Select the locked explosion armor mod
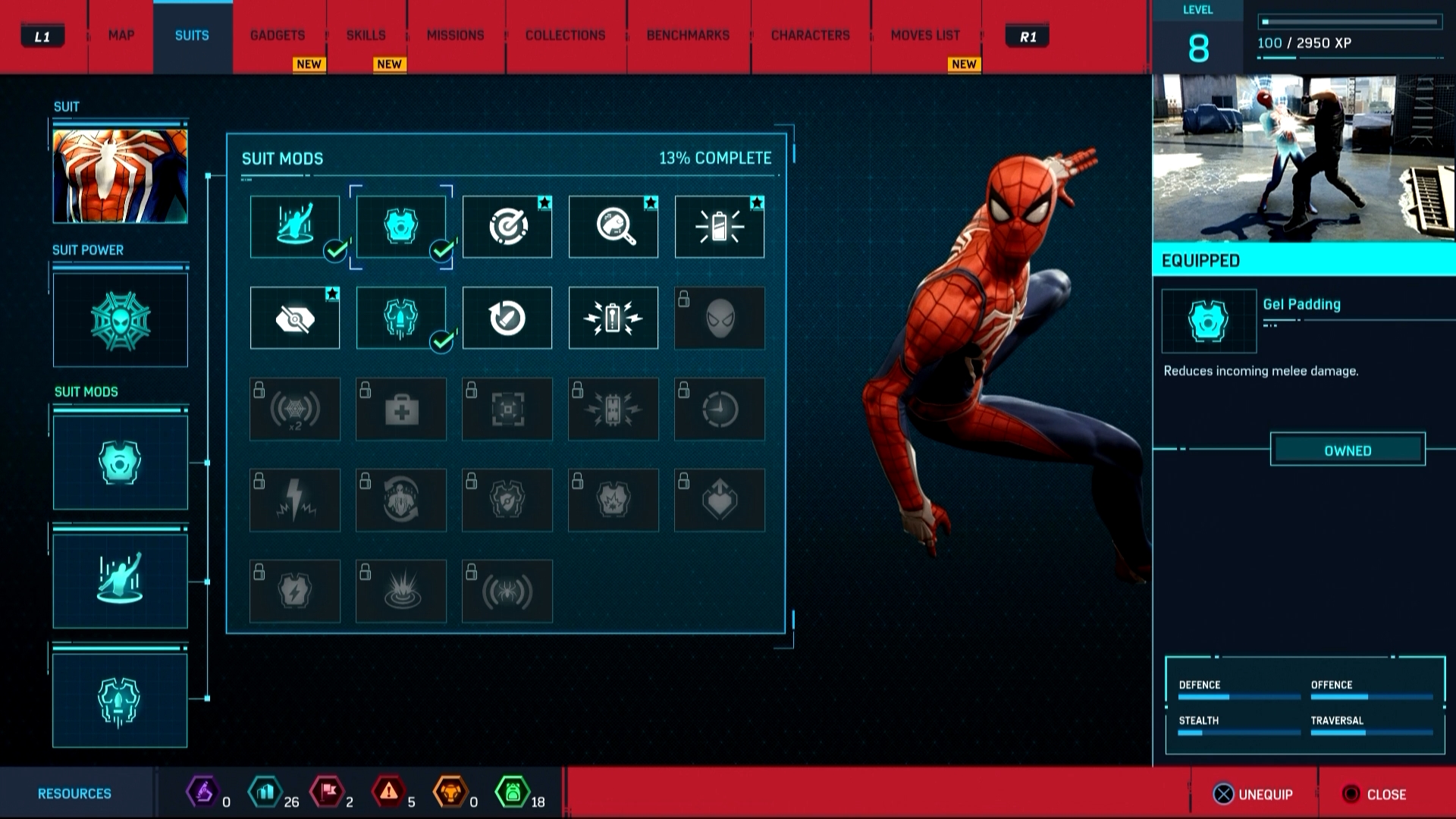Image resolution: width=1456 pixels, height=819 pixels. click(x=613, y=500)
